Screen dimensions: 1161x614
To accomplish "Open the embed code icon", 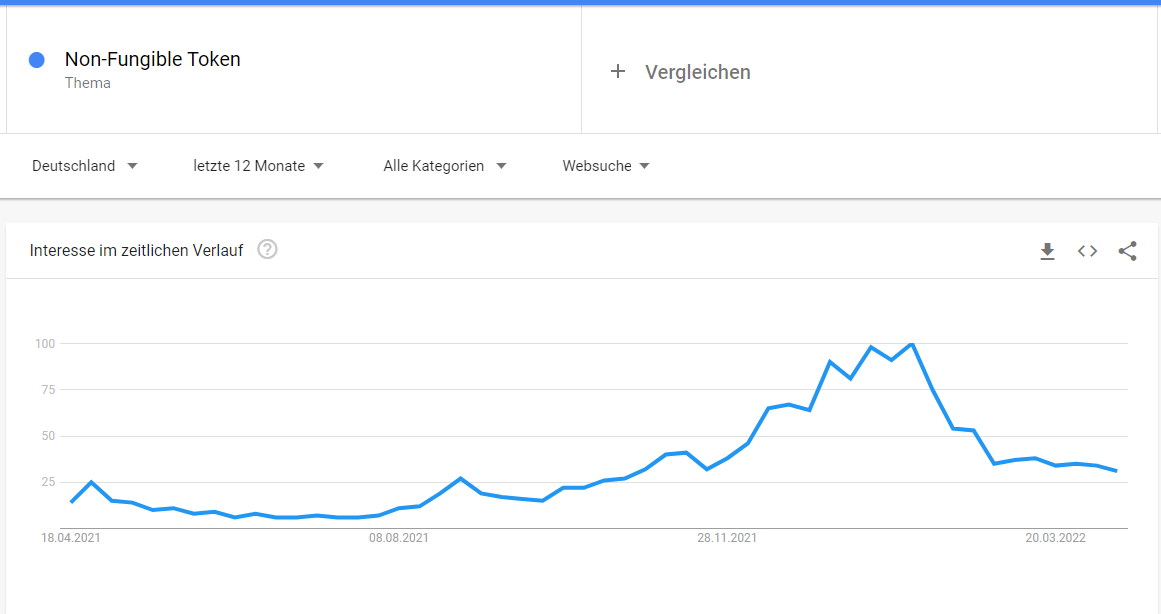I will pyautogui.click(x=1087, y=251).
